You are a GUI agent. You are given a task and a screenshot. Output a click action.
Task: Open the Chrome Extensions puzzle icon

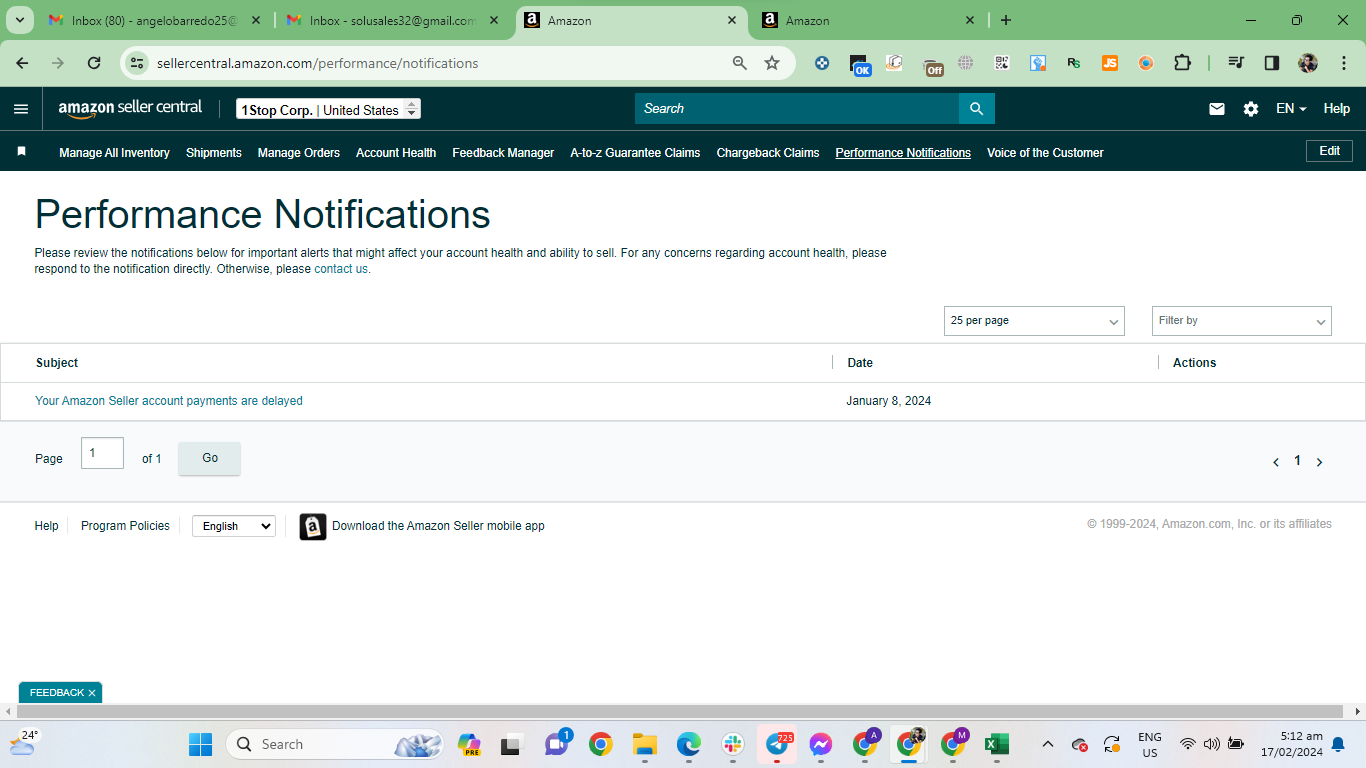tap(1182, 63)
